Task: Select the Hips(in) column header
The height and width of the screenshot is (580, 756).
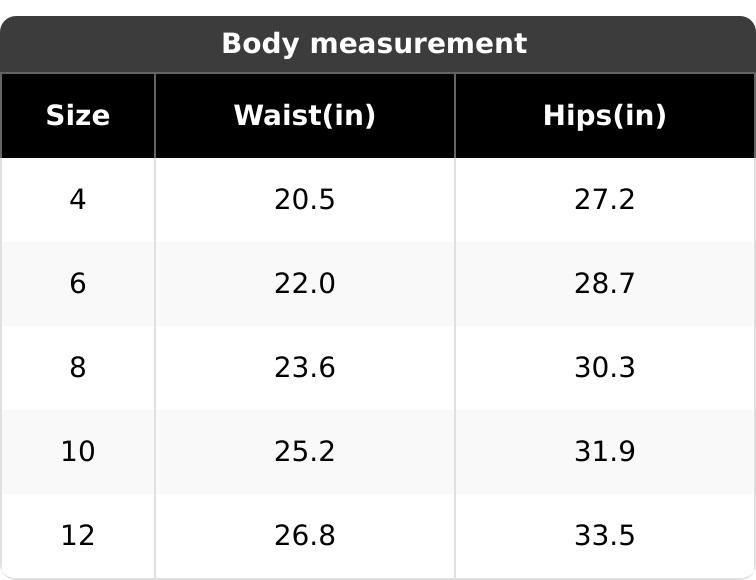Action: click(604, 116)
